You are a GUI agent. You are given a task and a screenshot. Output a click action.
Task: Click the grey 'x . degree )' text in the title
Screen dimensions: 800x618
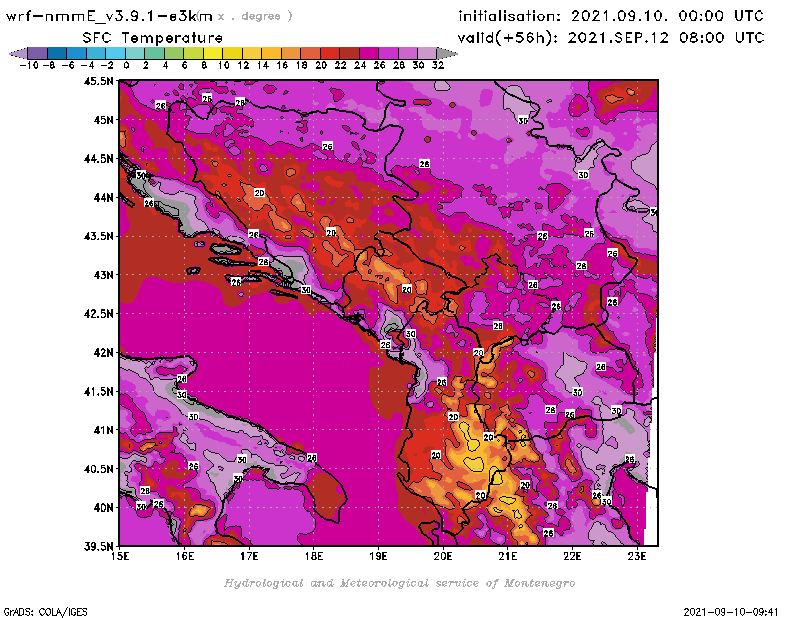pyautogui.click(x=255, y=16)
